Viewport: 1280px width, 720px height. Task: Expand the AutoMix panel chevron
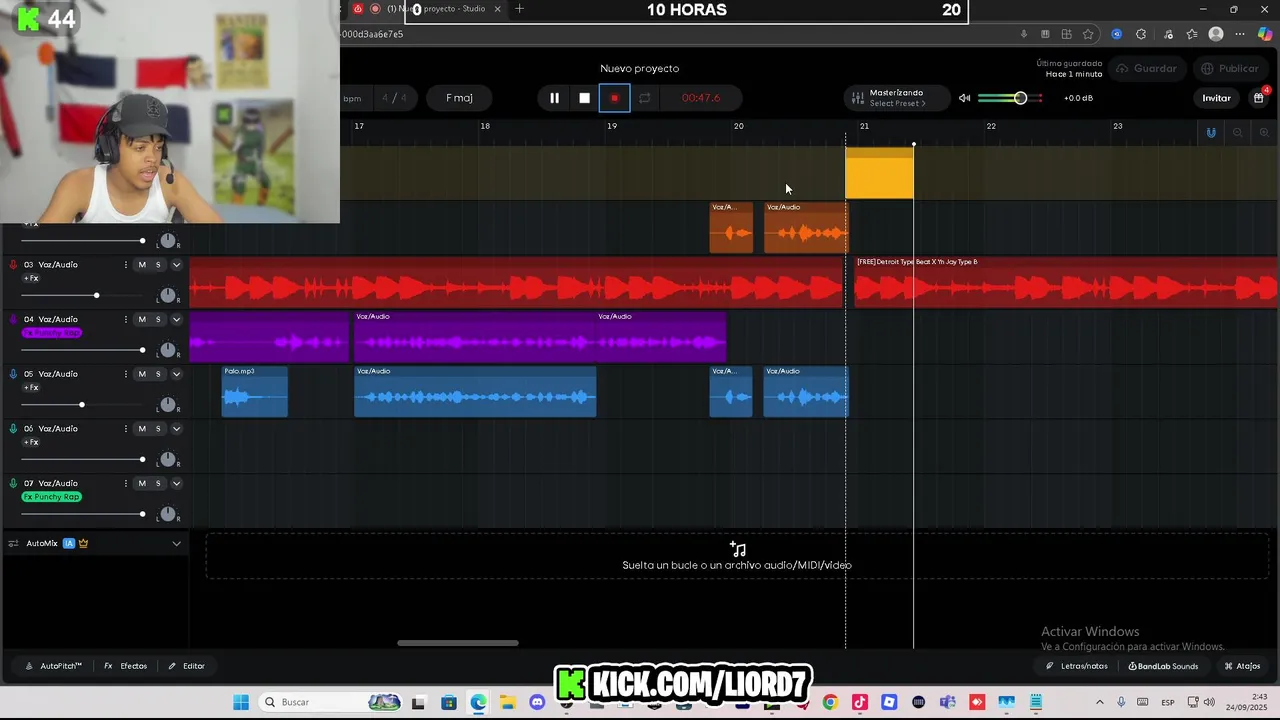(x=176, y=543)
